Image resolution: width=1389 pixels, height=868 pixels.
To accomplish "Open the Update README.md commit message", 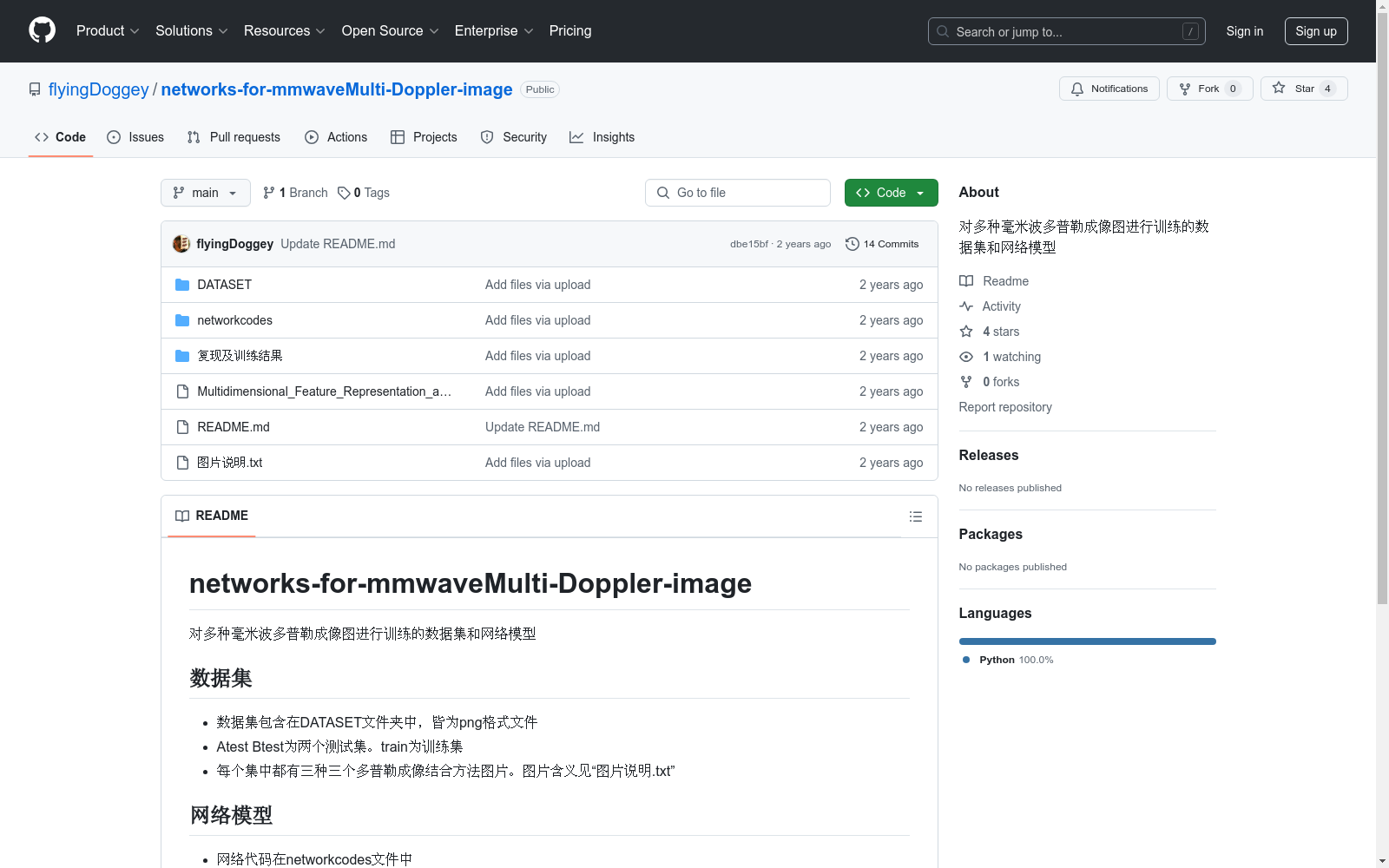I will click(338, 244).
